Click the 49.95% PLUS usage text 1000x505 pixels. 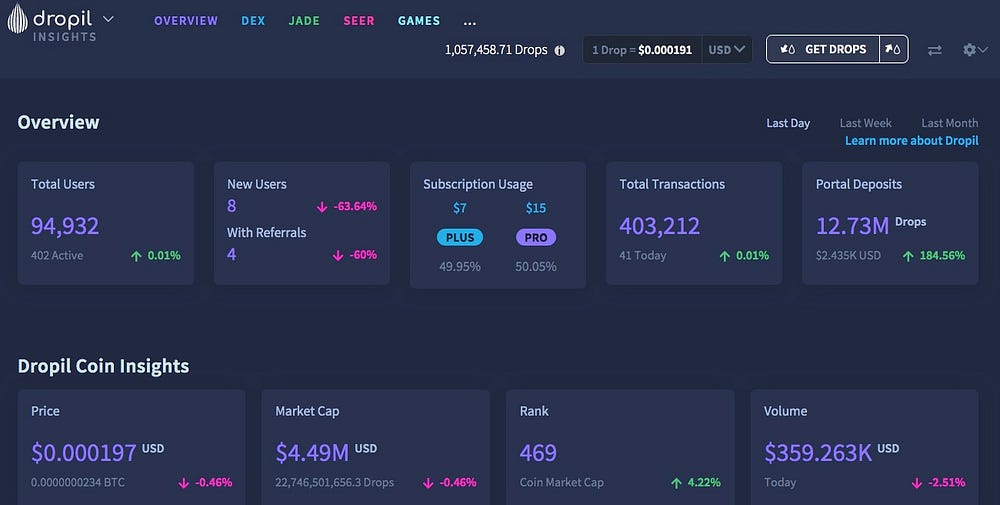tap(460, 266)
